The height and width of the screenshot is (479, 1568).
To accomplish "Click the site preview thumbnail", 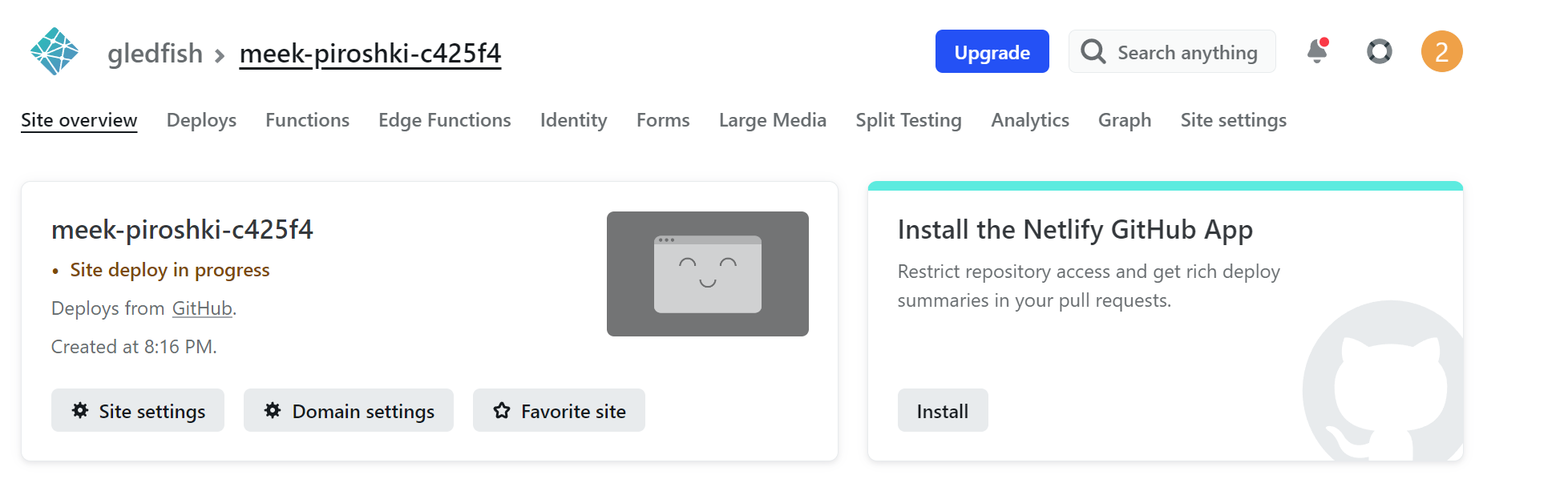I will pyautogui.click(x=708, y=274).
